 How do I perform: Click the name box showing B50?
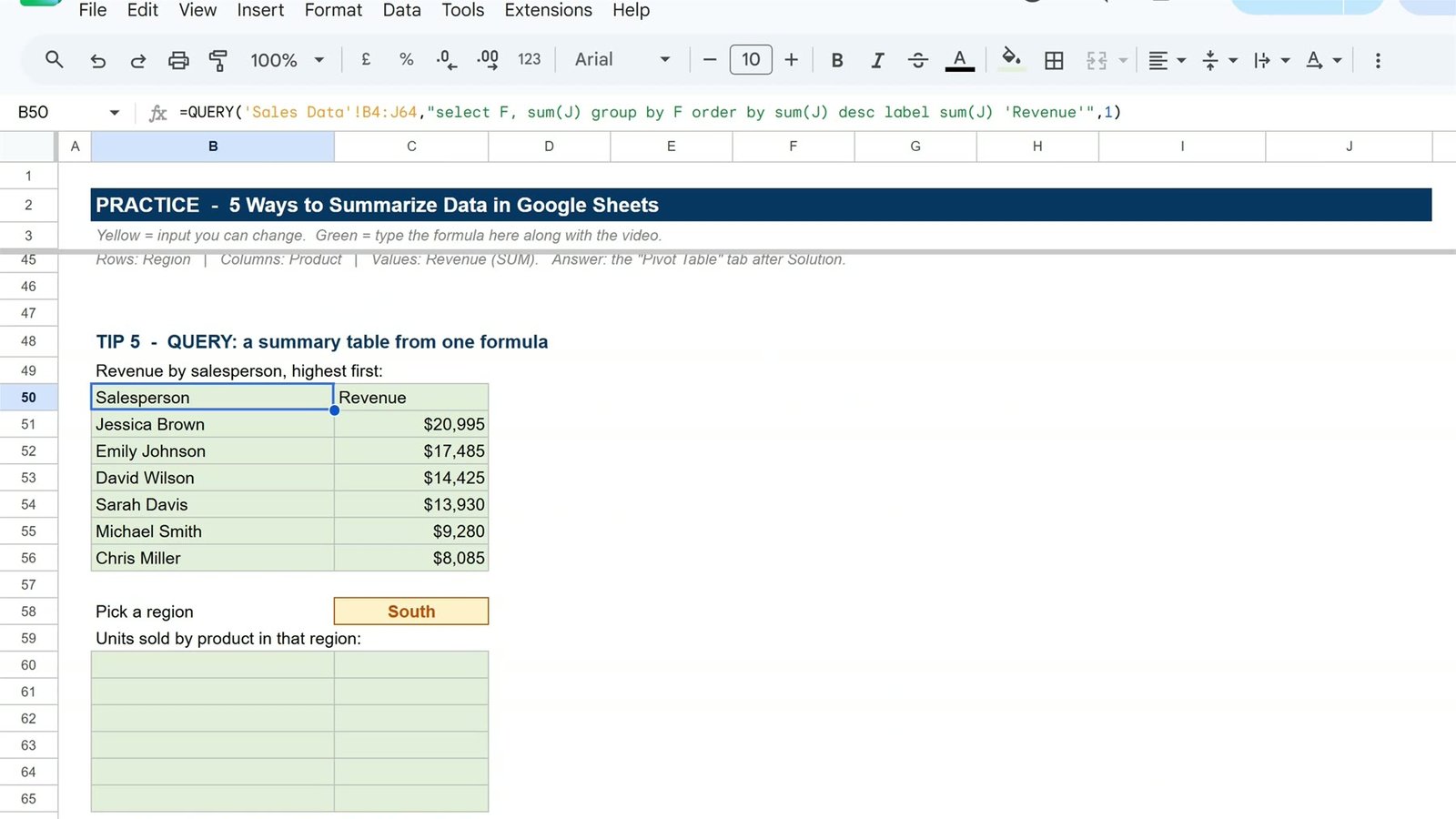click(55, 112)
